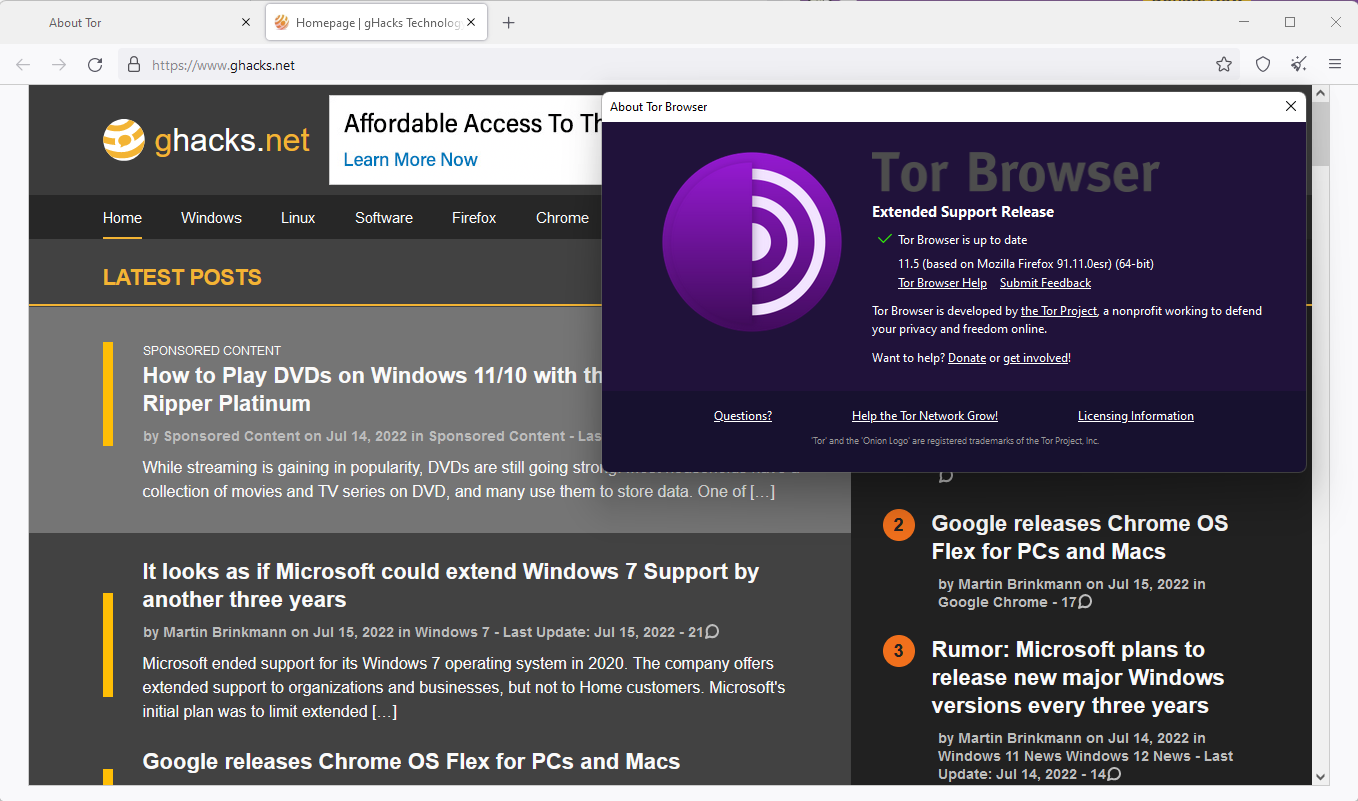Screen dimensions: 1358x801
Task: Open a new tab with the plus button
Action: (x=508, y=22)
